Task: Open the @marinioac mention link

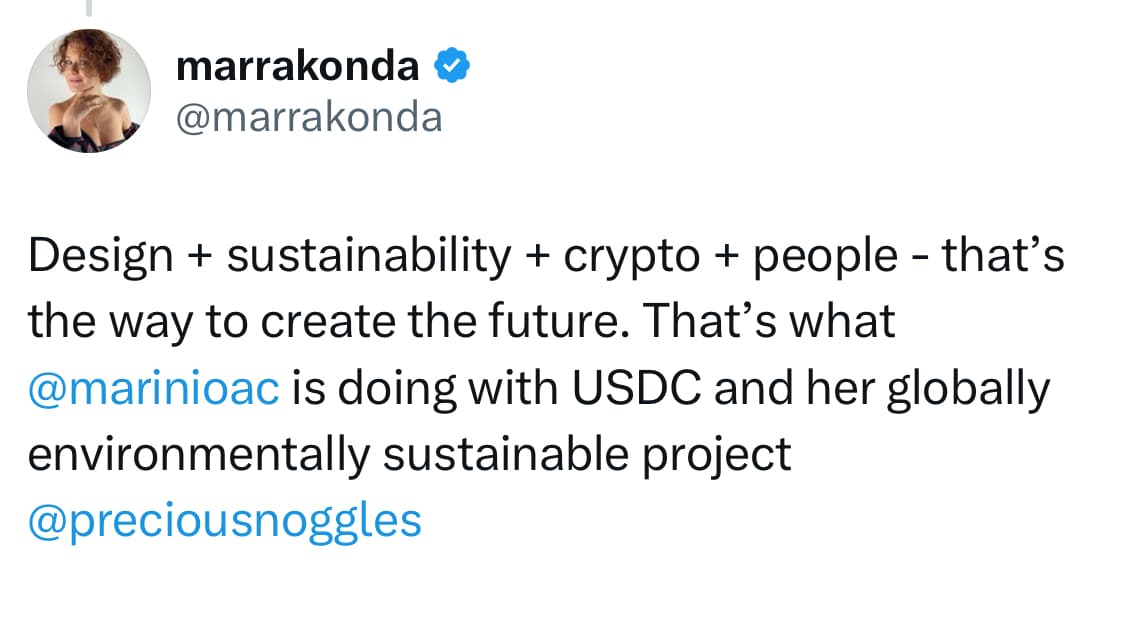Action: [x=153, y=389]
